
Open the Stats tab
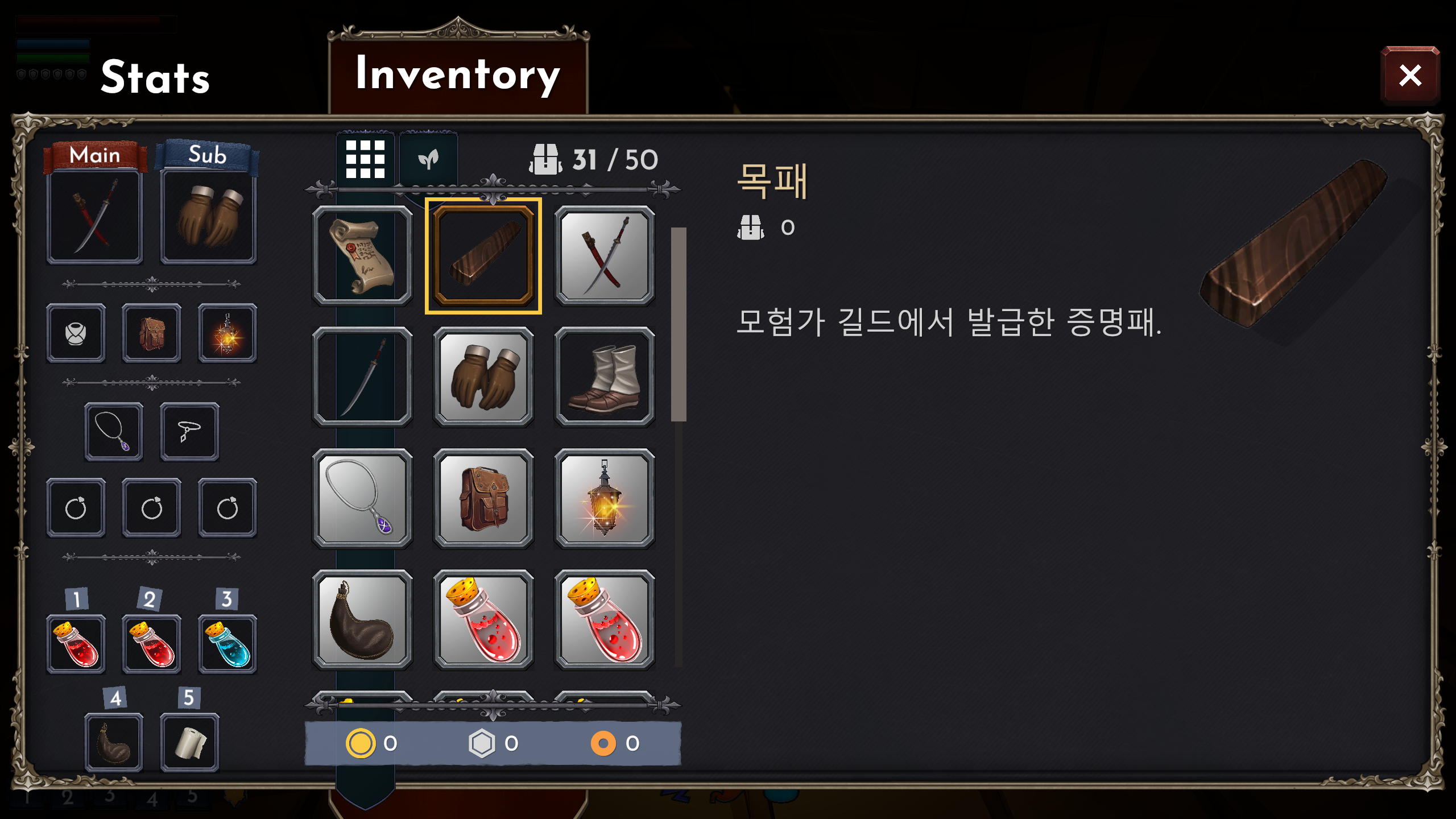(155, 77)
